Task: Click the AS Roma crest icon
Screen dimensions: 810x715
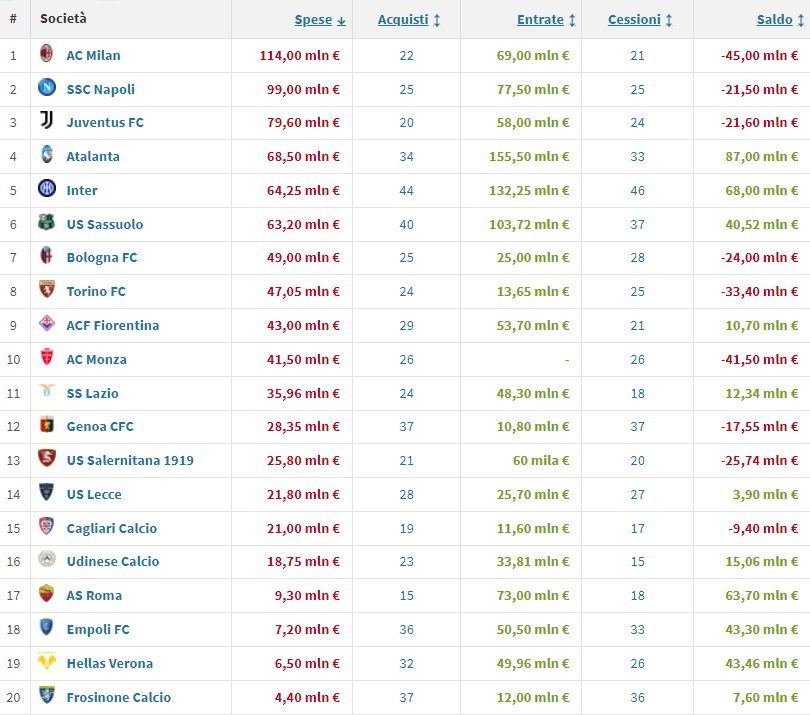Action: (x=46, y=595)
